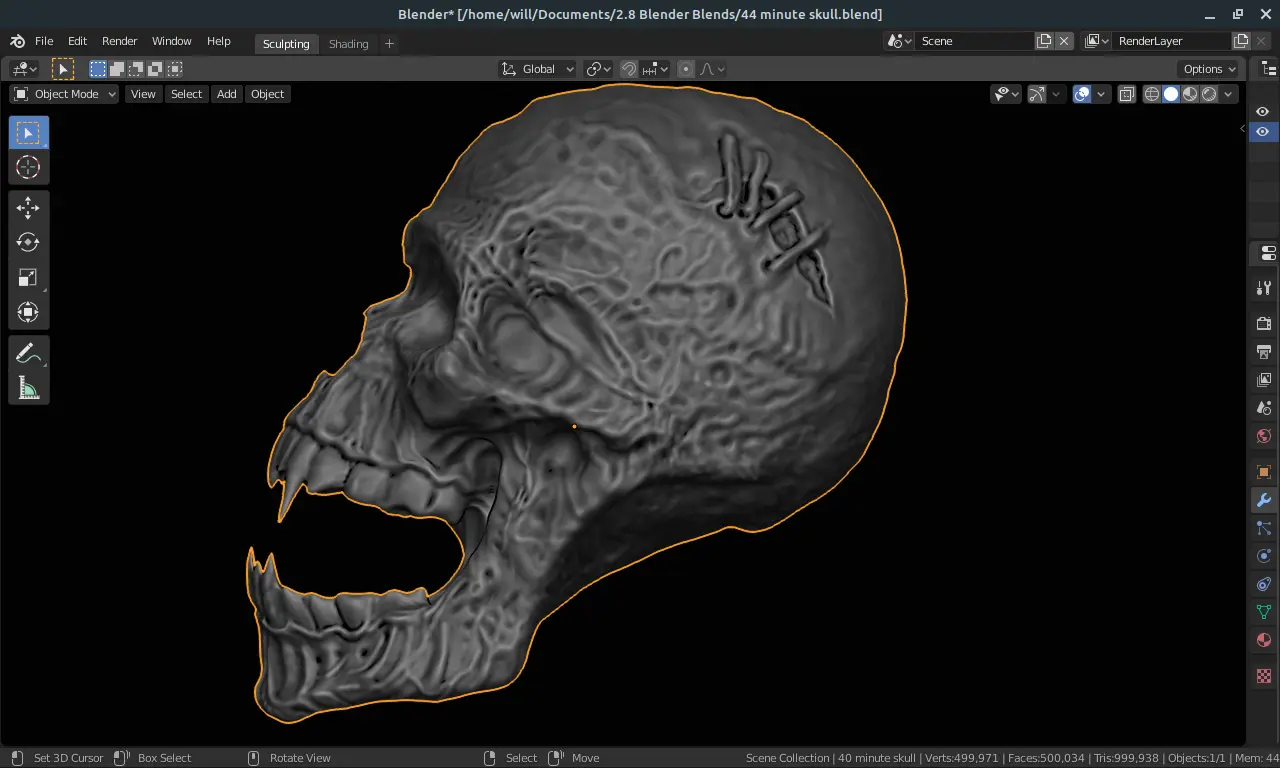Select the Measure ruler tool

(x=28, y=388)
